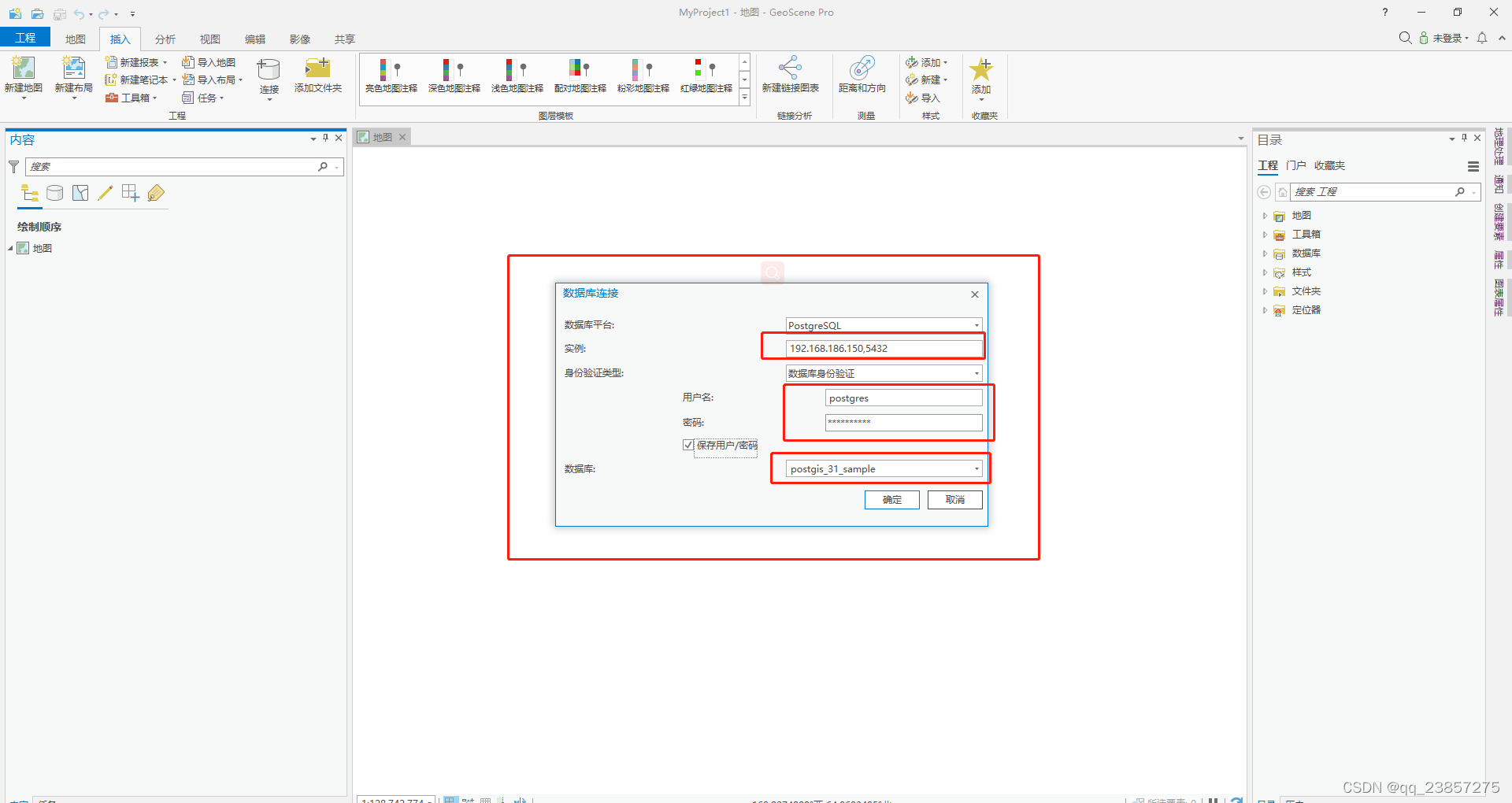Click the 实例 instance input field
The height and width of the screenshot is (803, 1512).
click(x=884, y=348)
